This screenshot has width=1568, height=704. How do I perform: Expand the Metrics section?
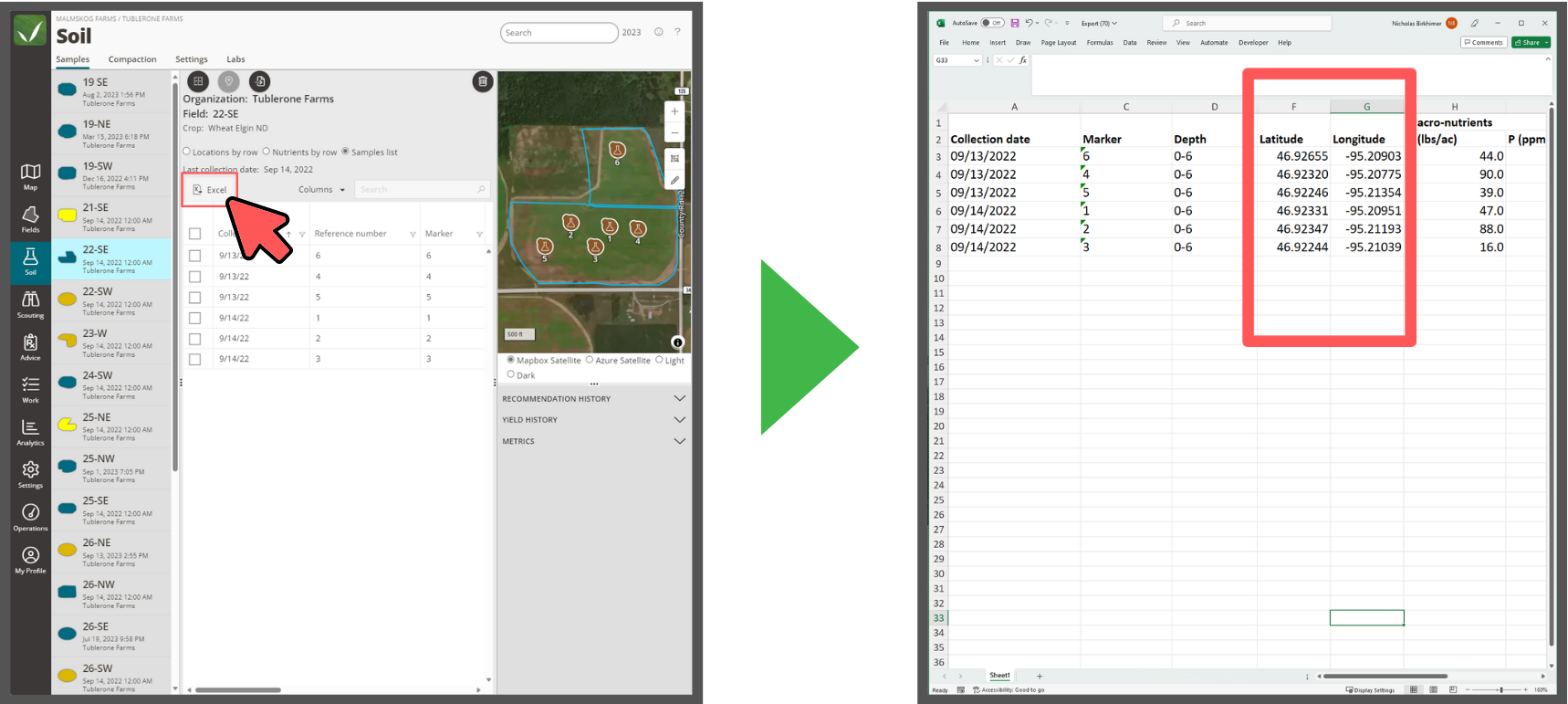coord(679,441)
